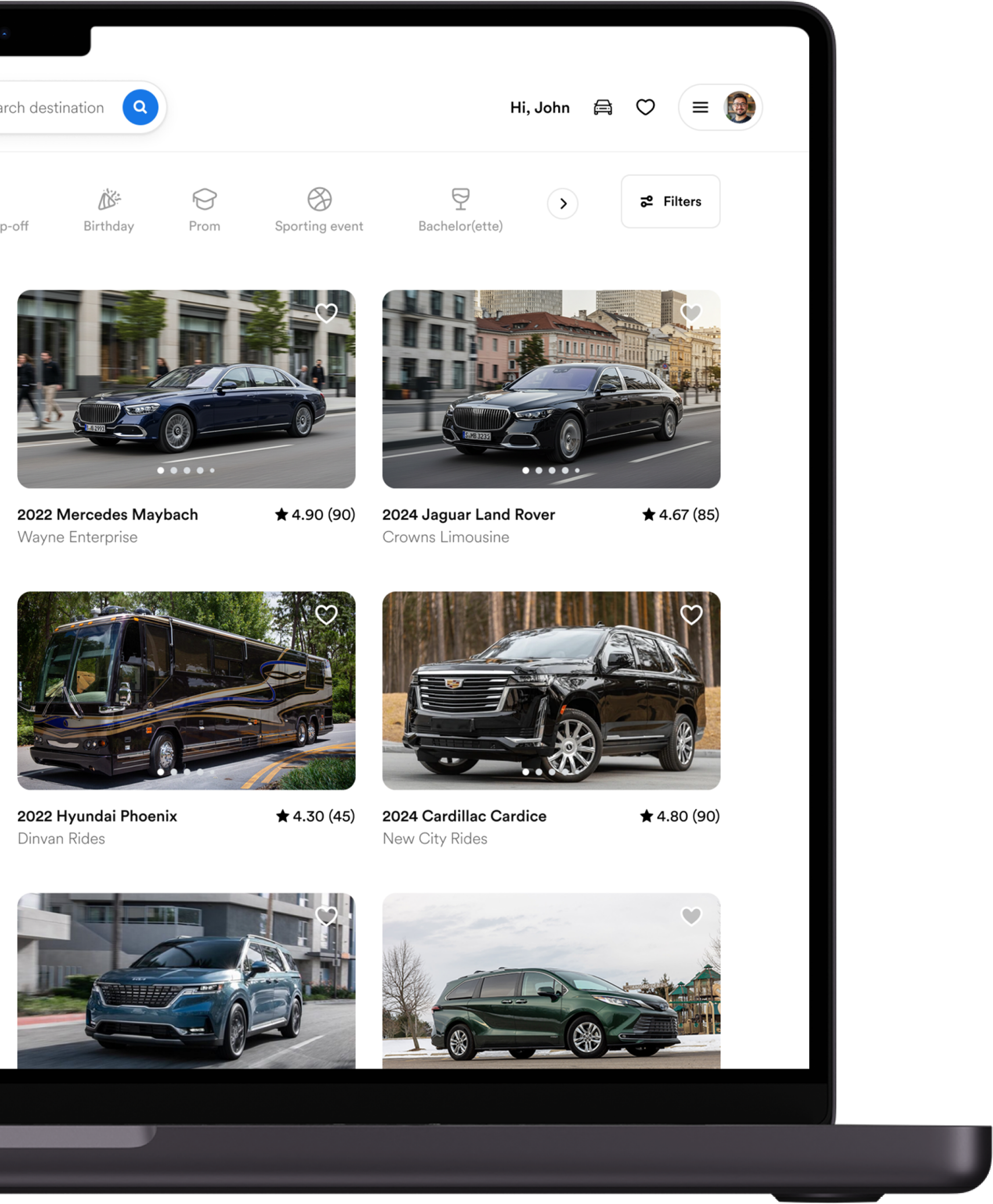Click John's profile avatar
993x1204 pixels.
pyautogui.click(x=740, y=107)
